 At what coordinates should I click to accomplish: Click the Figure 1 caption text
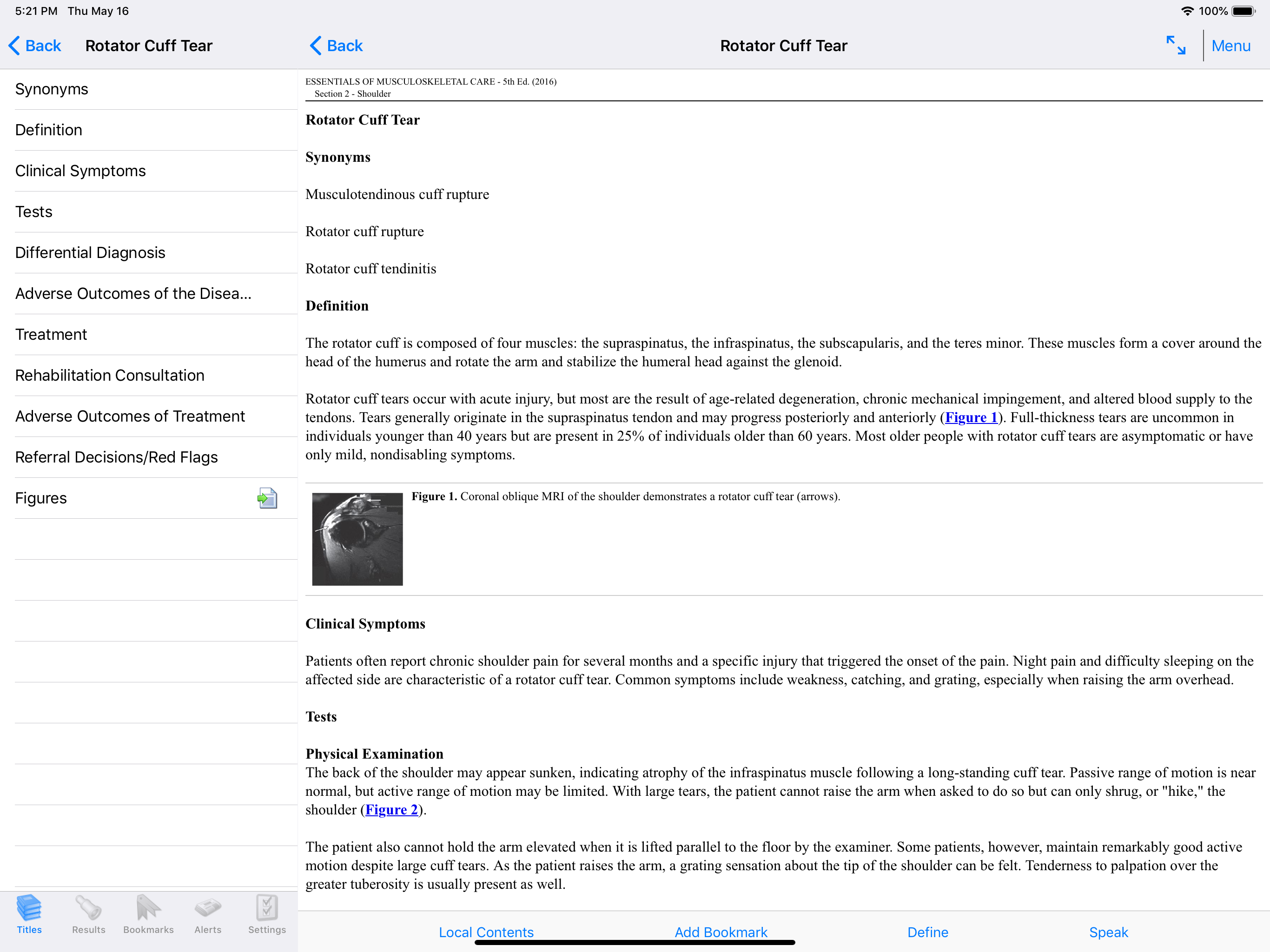(626, 496)
